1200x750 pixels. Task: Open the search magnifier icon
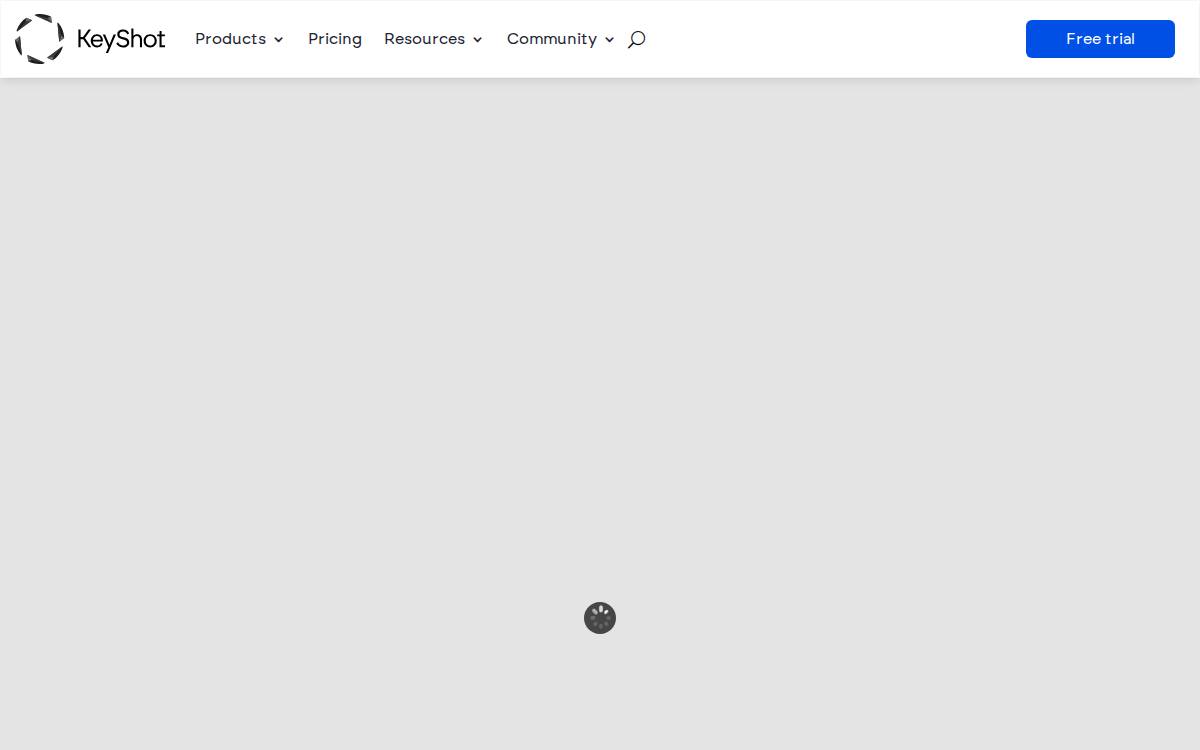[636, 39]
